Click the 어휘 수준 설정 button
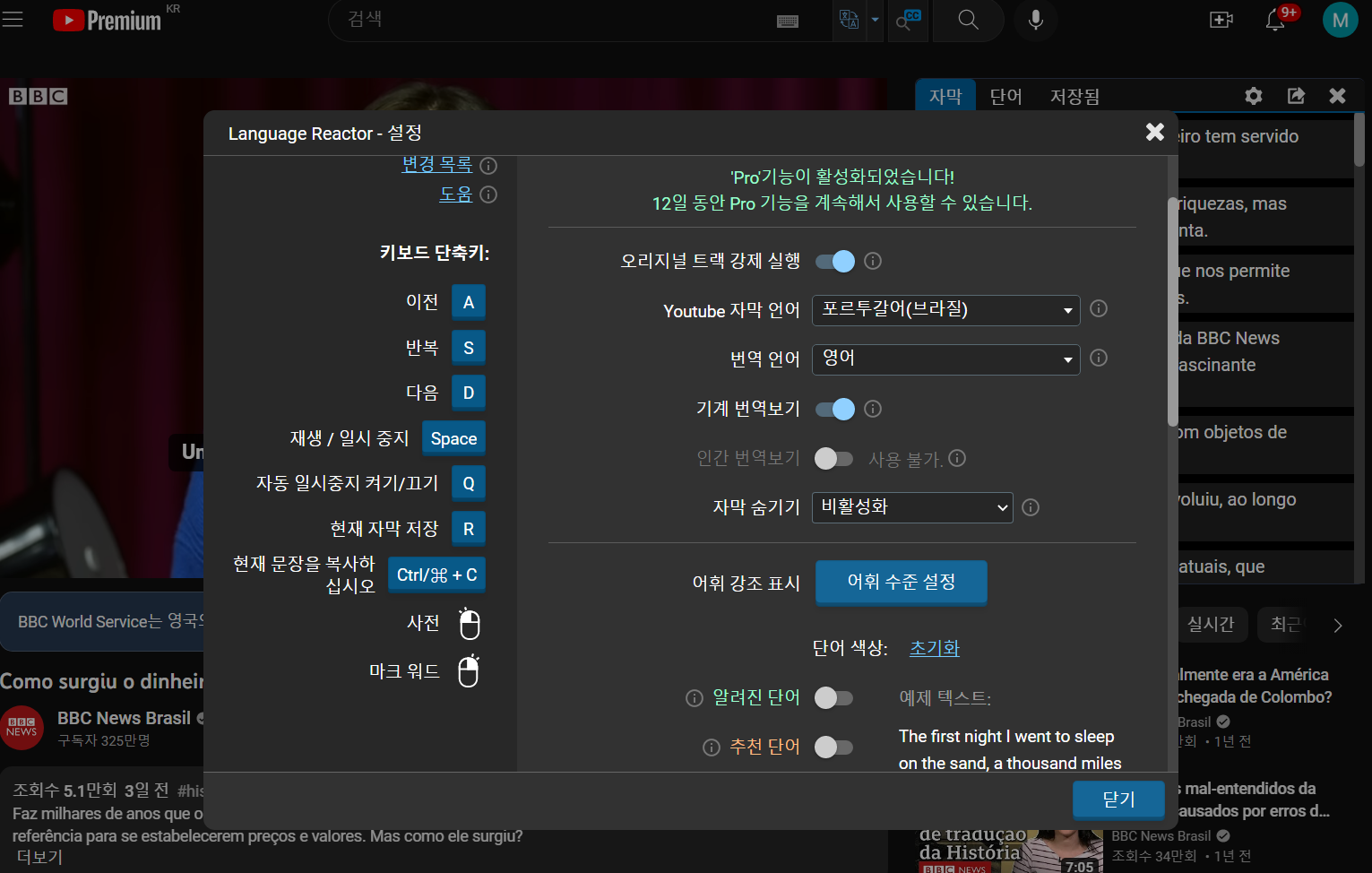The height and width of the screenshot is (873, 1372). 902,582
